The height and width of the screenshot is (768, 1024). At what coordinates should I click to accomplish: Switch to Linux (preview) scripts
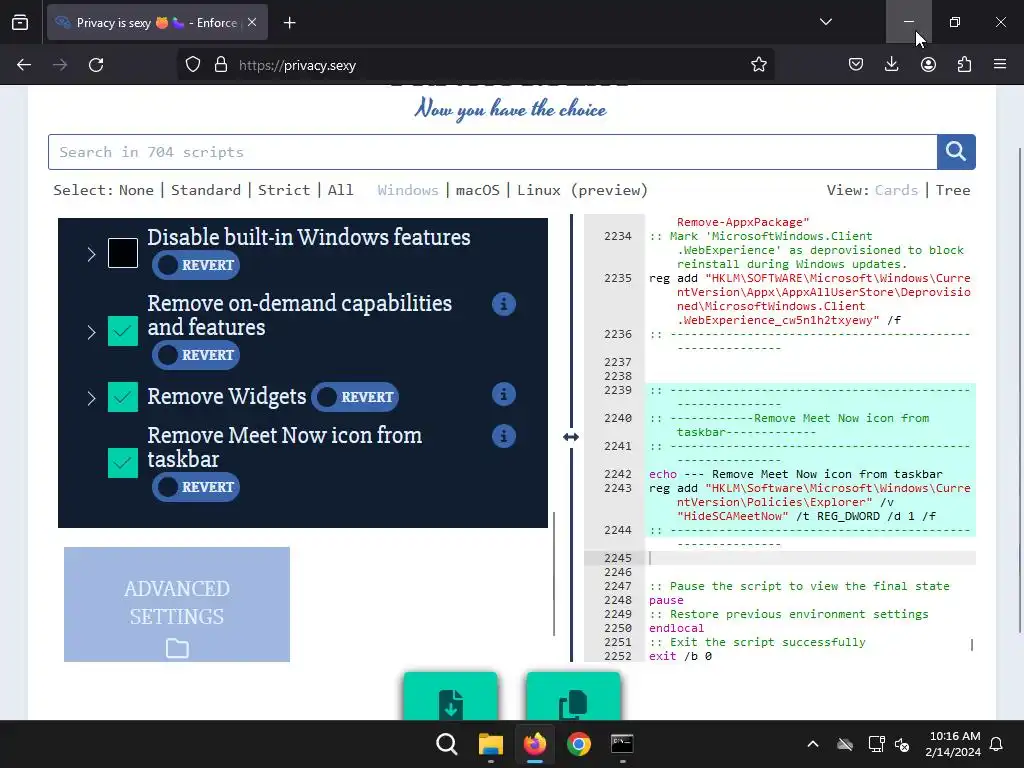tap(582, 190)
